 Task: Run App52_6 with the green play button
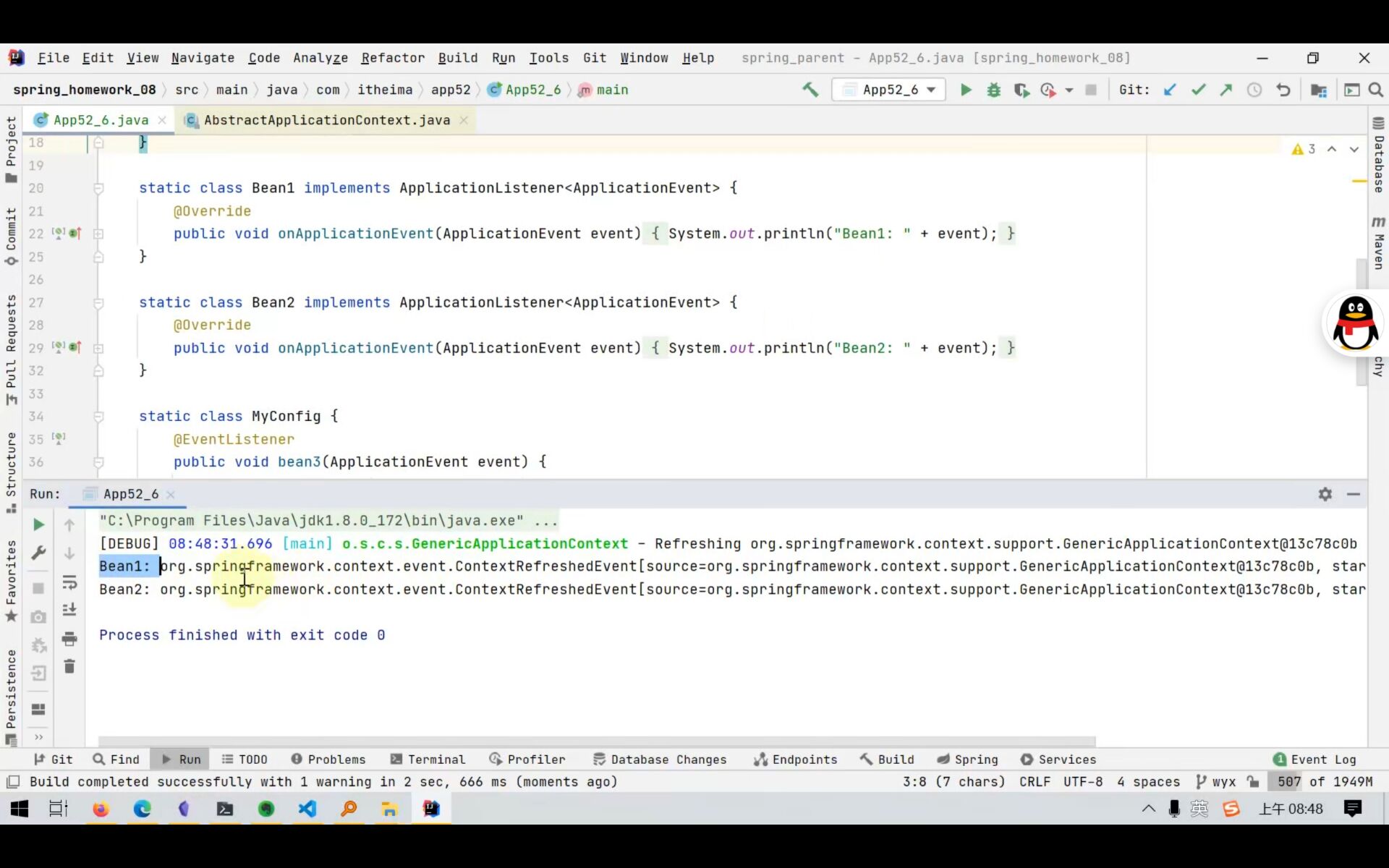966,90
